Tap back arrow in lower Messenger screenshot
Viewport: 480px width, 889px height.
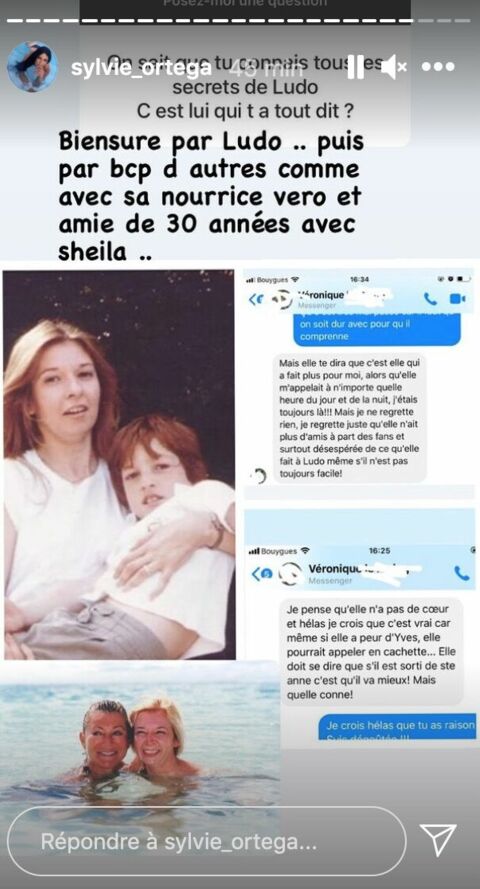261,574
